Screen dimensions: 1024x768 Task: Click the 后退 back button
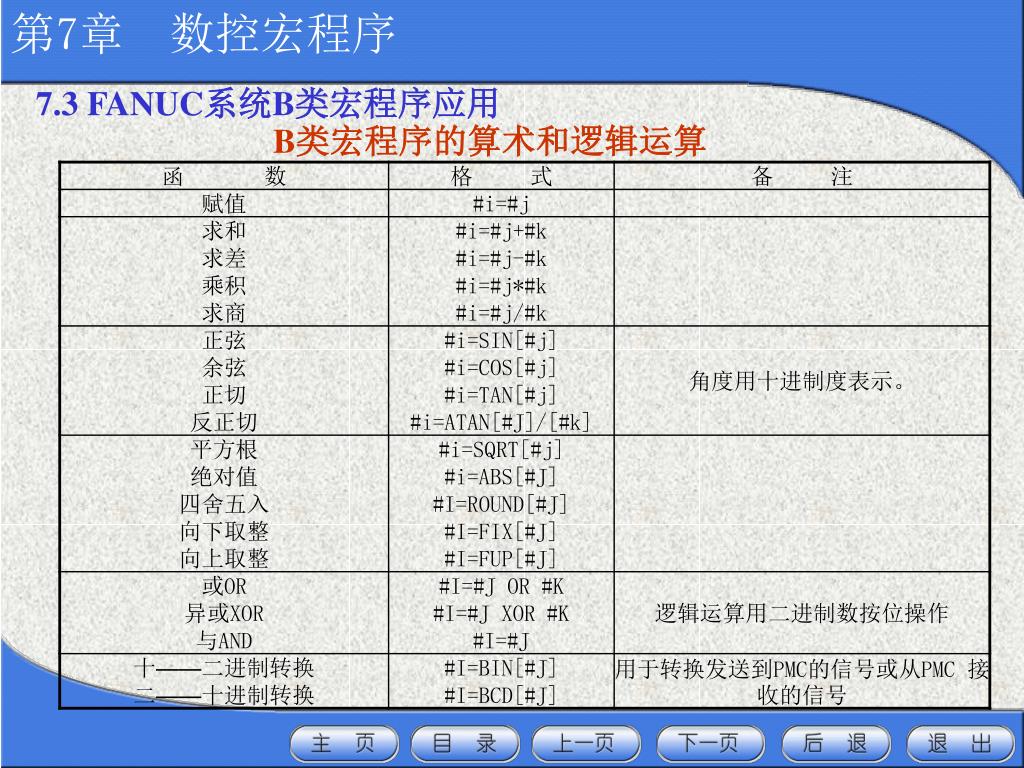835,743
